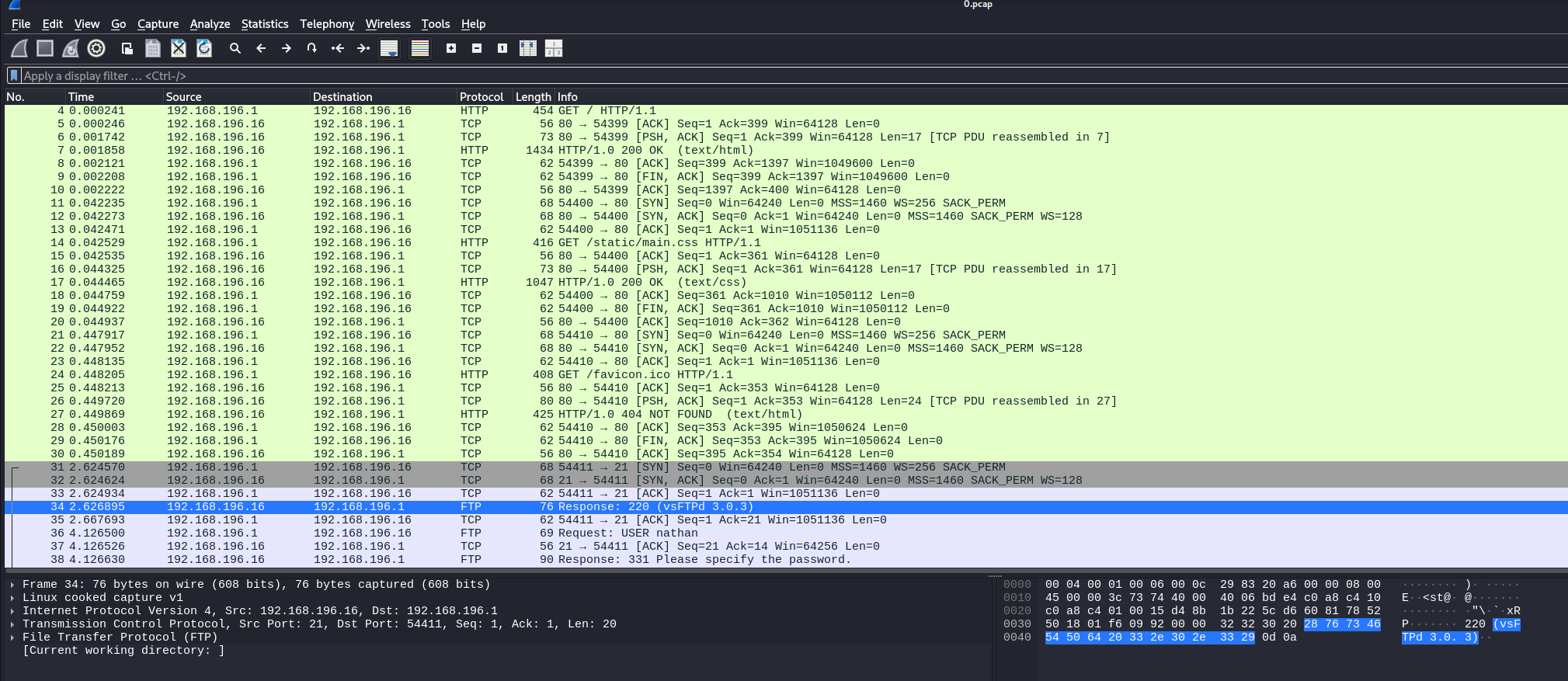Select packet 38 Response: 331 password
Image resolution: width=1568 pixels, height=681 pixels.
[786, 559]
